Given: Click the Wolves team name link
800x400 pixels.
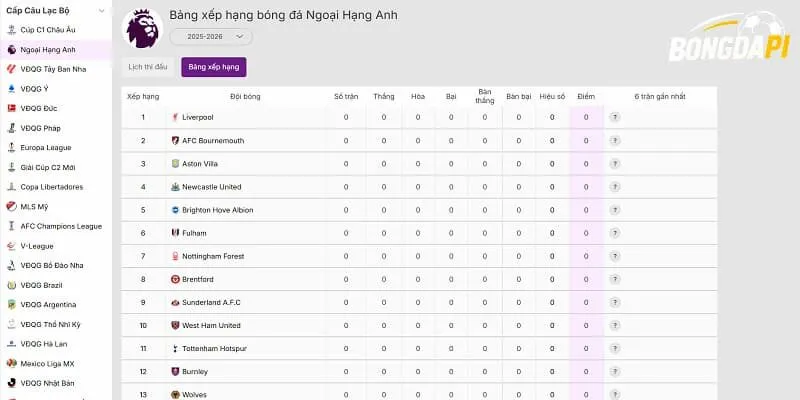Looking at the screenshot, I should (194, 394).
